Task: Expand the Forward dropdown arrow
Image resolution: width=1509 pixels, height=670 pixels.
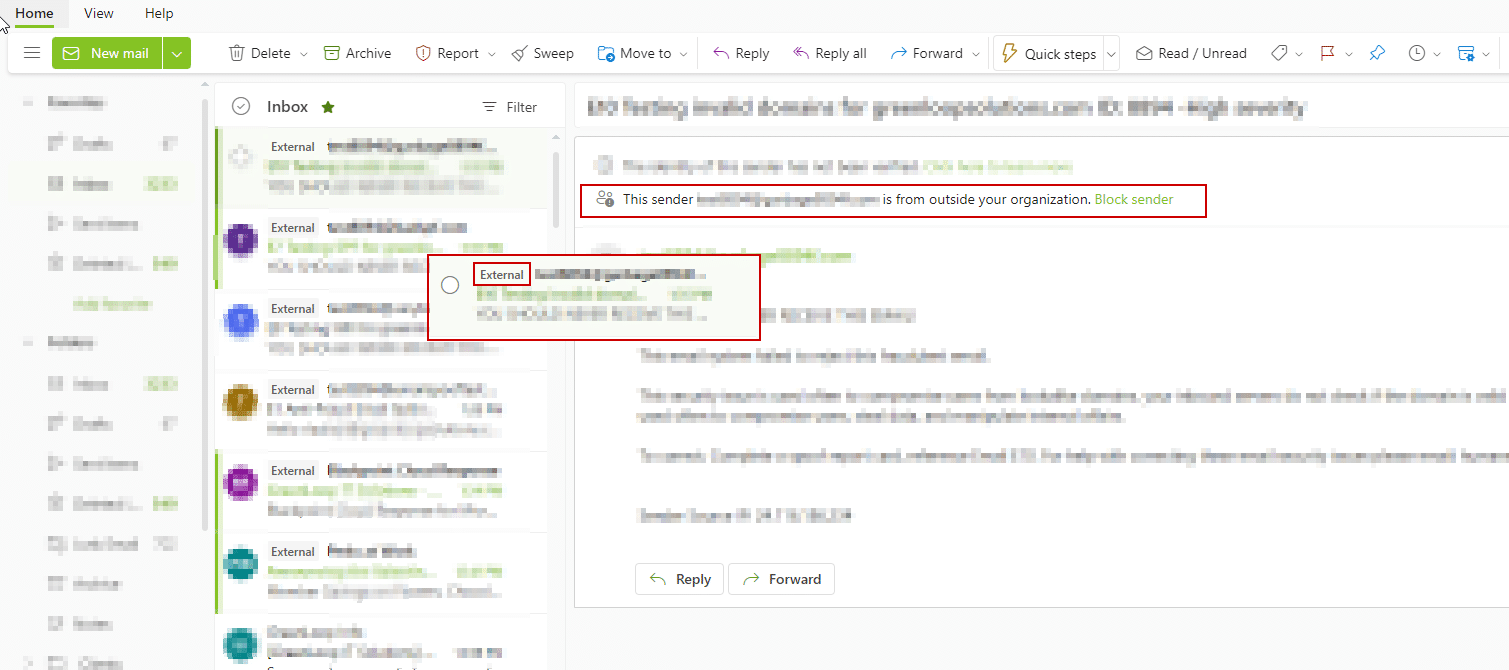Action: 976,54
